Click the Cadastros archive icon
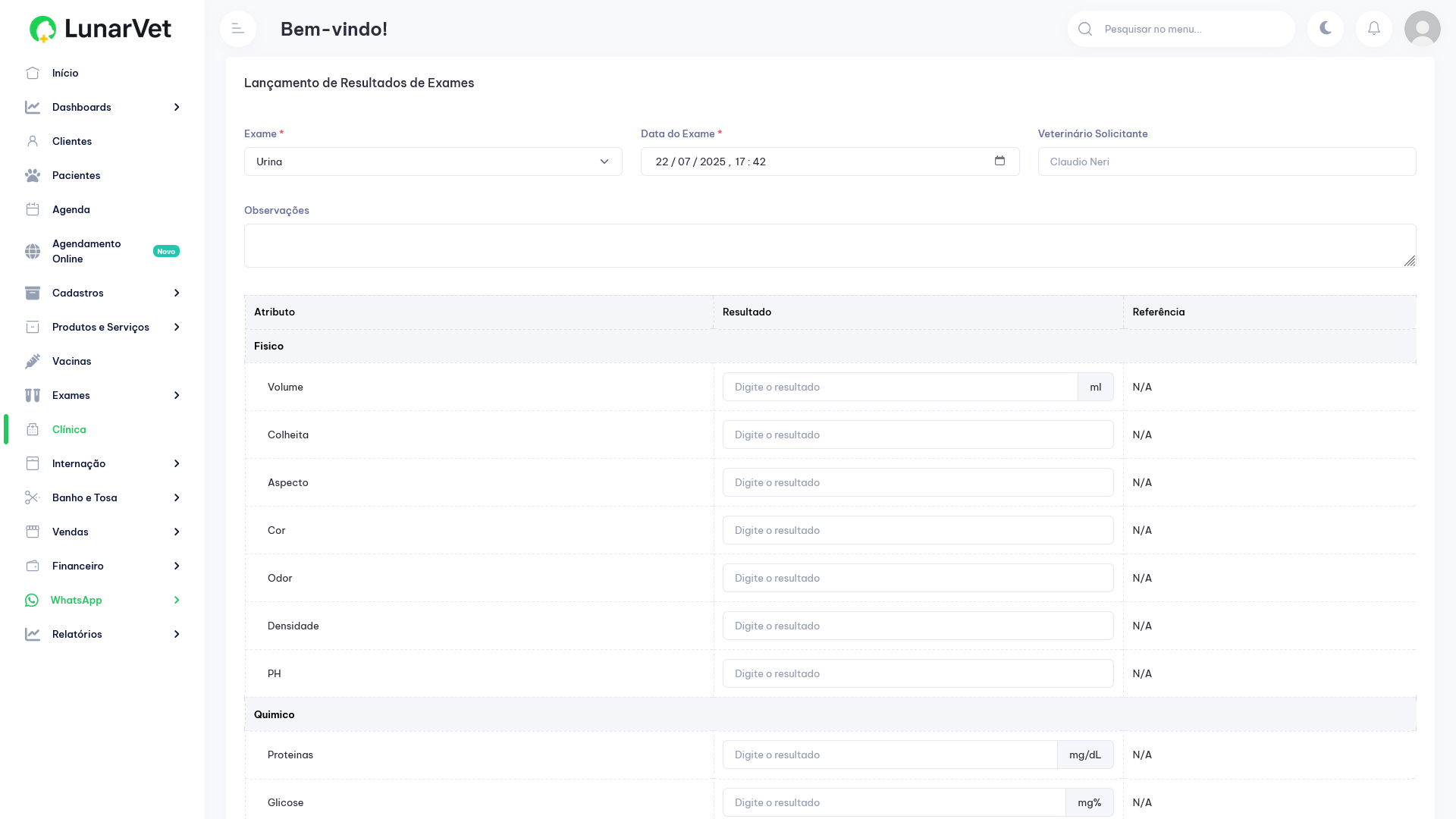Viewport: 1456px width, 819px height. (x=33, y=293)
